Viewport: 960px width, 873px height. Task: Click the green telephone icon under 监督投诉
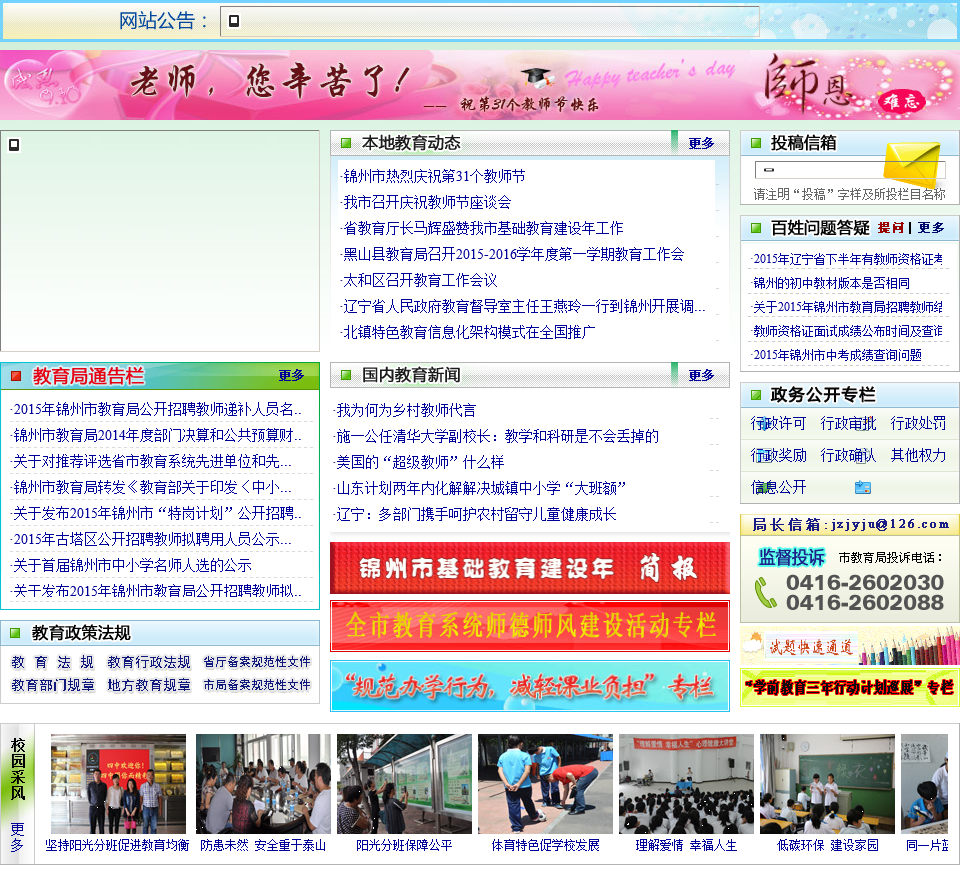click(x=766, y=591)
